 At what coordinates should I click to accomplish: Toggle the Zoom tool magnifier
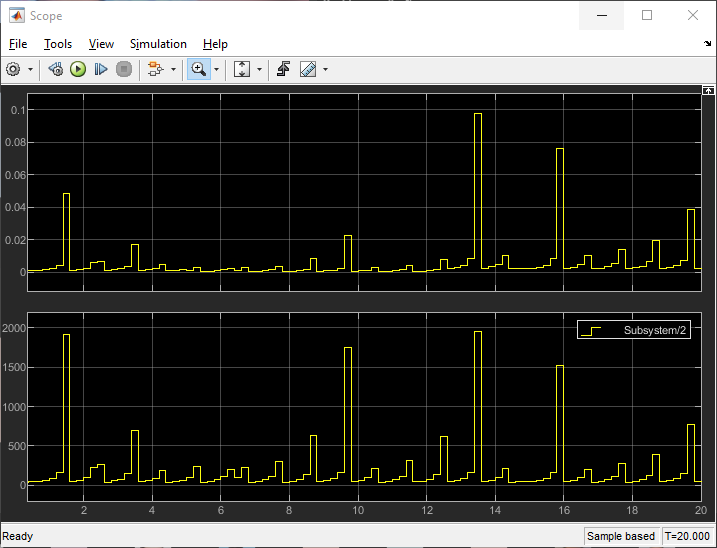(x=199, y=70)
